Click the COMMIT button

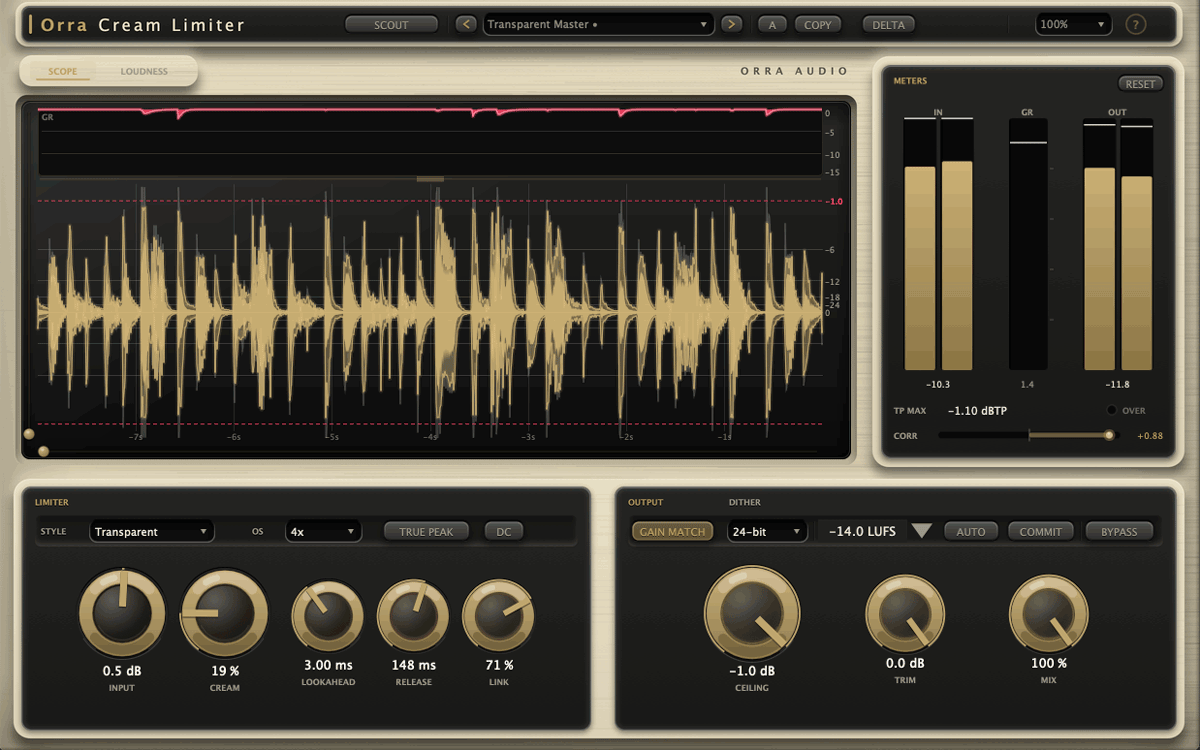click(1041, 532)
